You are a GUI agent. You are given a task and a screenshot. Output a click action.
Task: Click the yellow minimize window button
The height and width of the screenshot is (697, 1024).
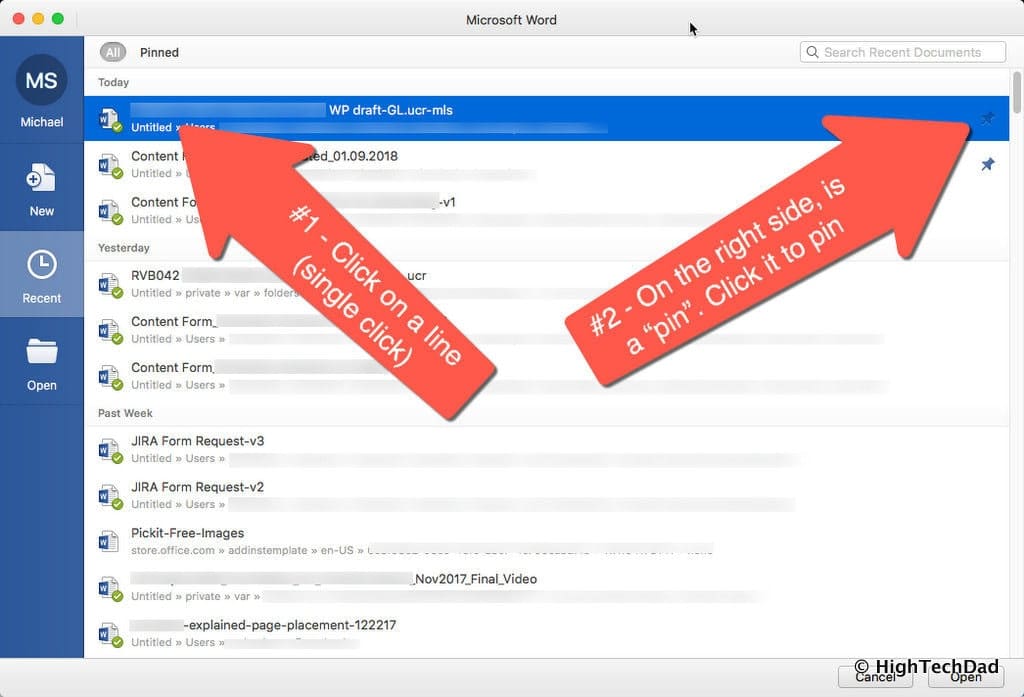point(38,18)
